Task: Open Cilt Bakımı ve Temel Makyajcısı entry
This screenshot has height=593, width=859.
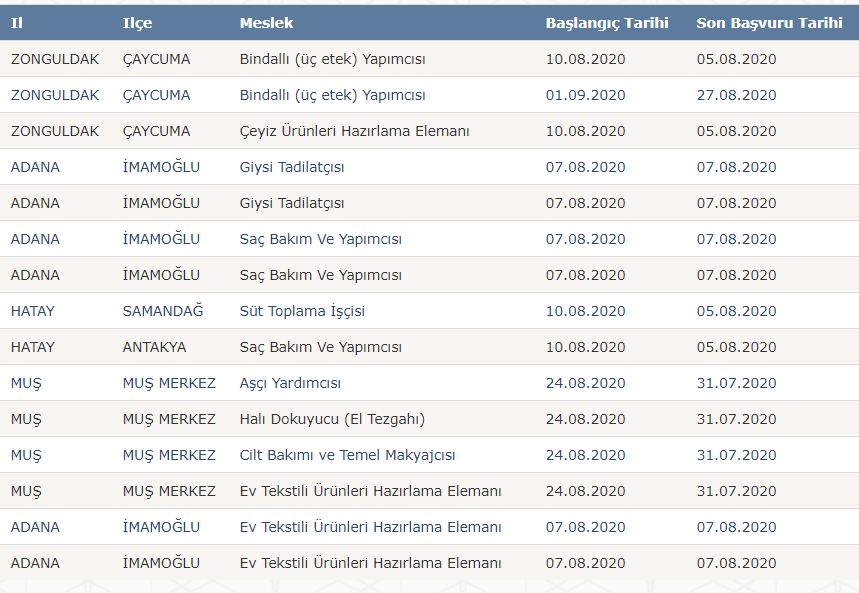Action: tap(347, 455)
